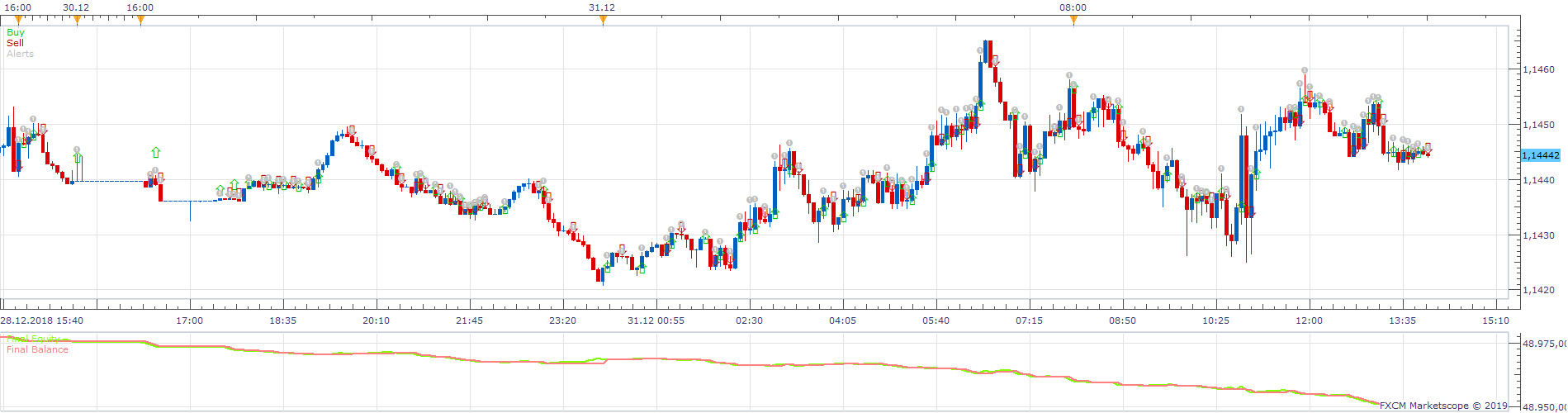
Task: Click the 23:20 time axis label
Action: (563, 320)
